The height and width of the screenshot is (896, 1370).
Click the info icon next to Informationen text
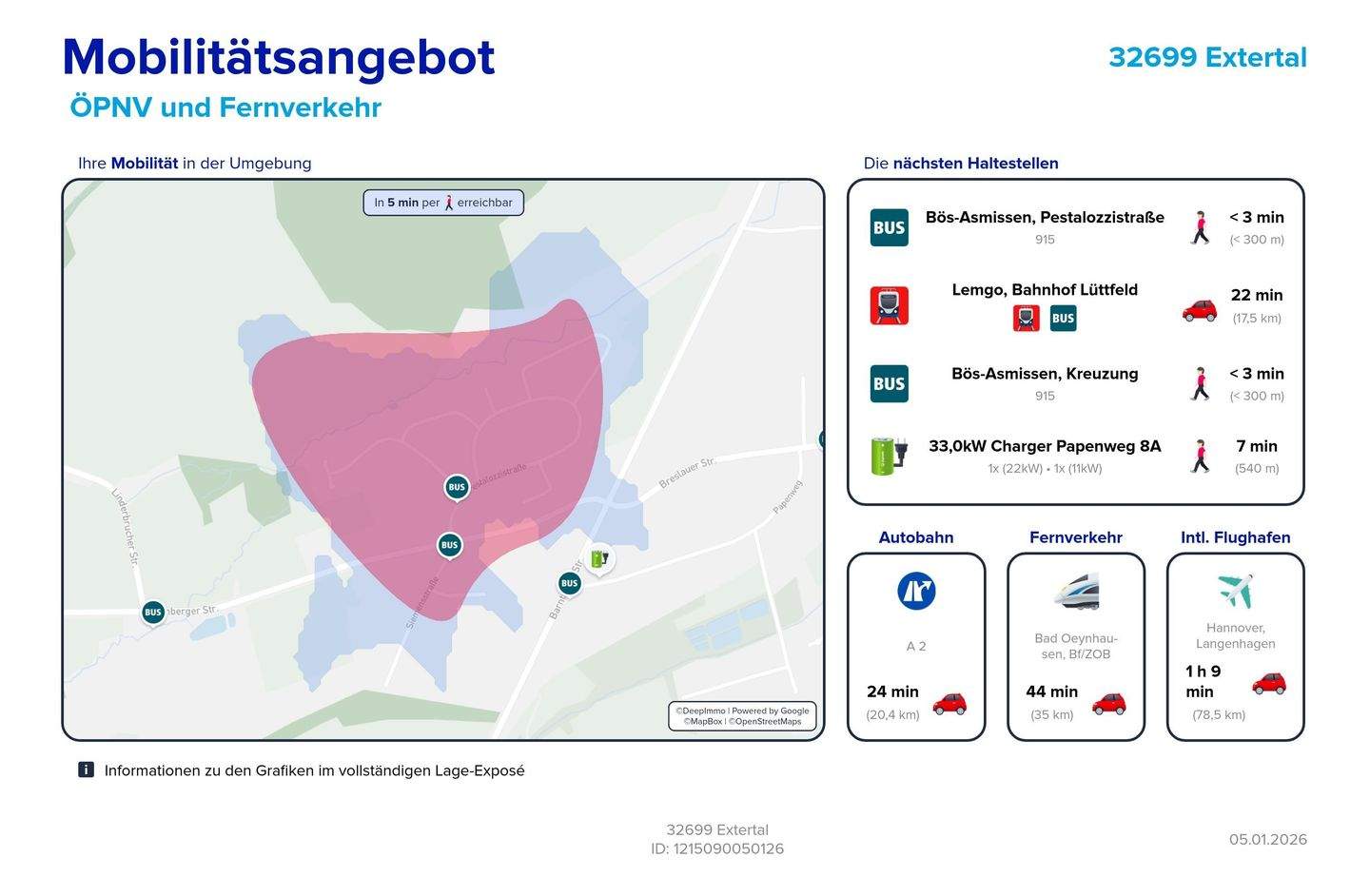tap(86, 769)
